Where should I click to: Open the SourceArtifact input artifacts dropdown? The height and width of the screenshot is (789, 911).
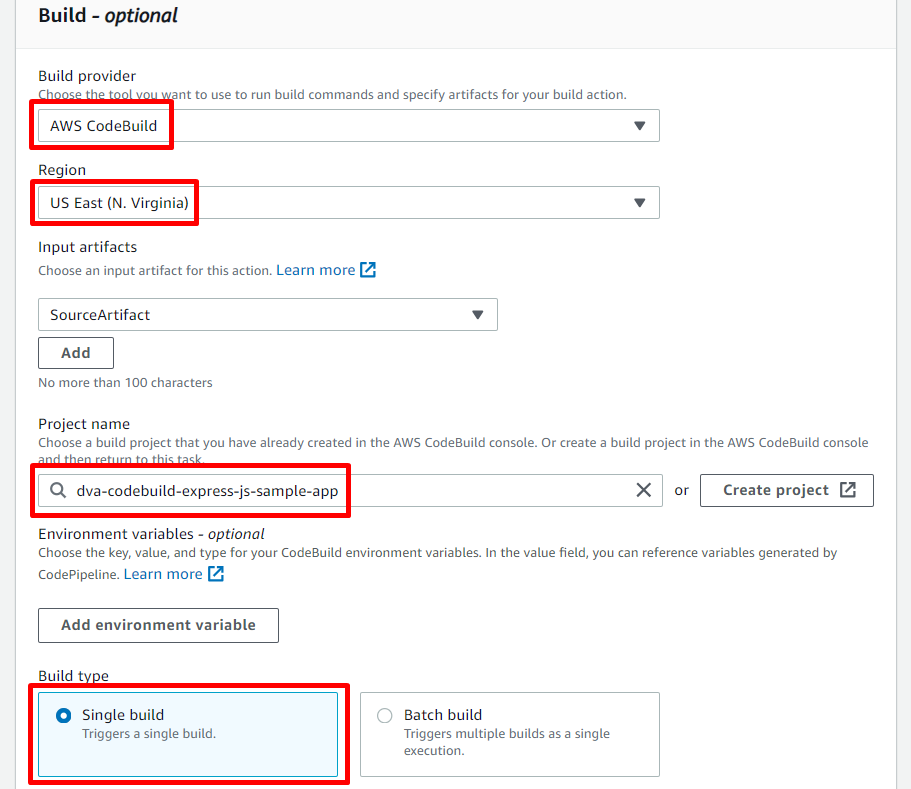click(x=268, y=314)
